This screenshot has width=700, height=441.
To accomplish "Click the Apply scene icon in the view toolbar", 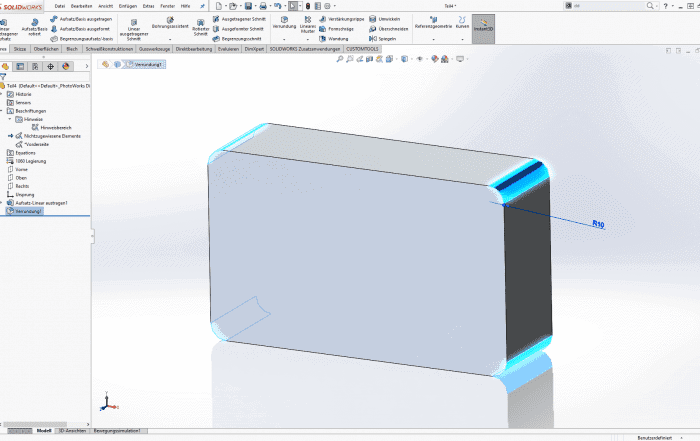I will (x=445, y=59).
